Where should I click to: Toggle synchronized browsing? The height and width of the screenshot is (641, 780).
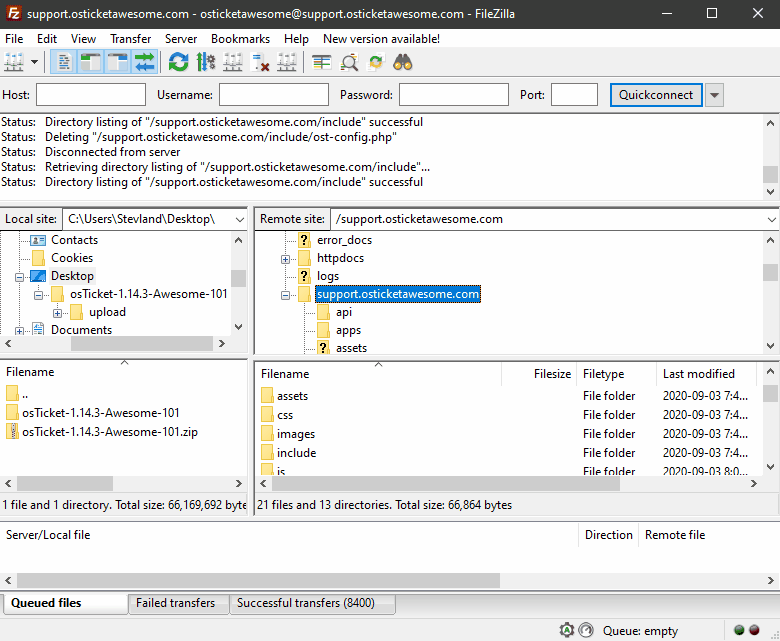click(x=376, y=63)
